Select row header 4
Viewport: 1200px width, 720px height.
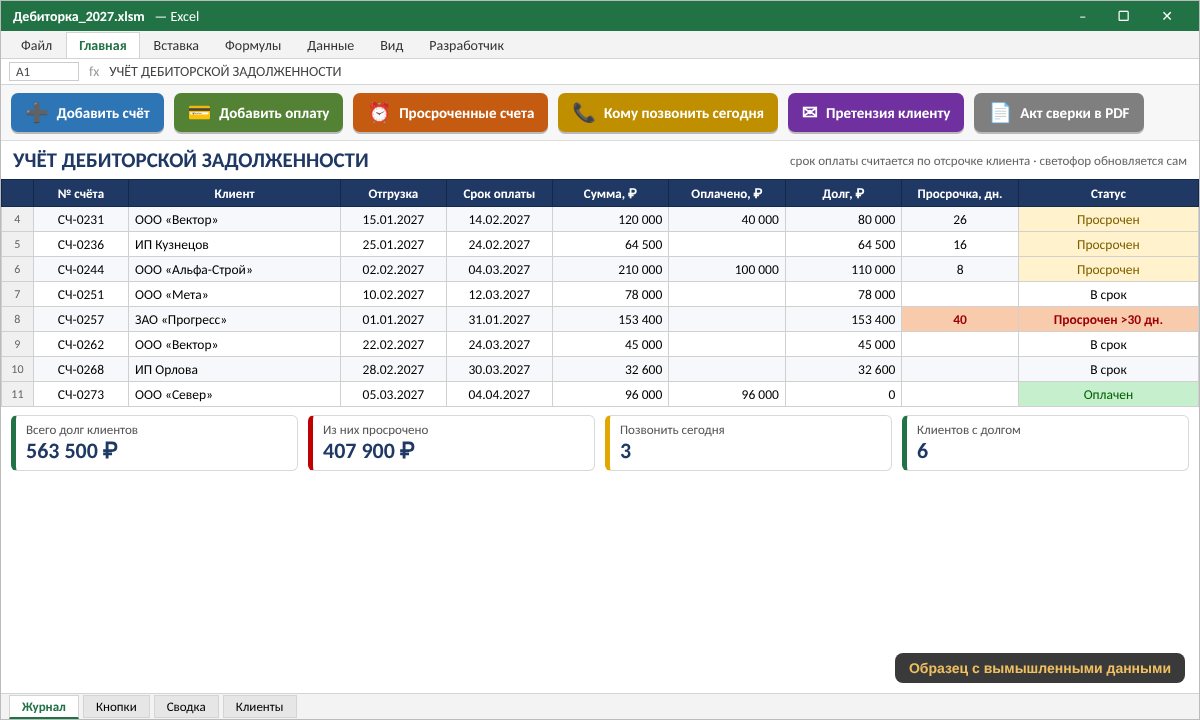(x=17, y=220)
